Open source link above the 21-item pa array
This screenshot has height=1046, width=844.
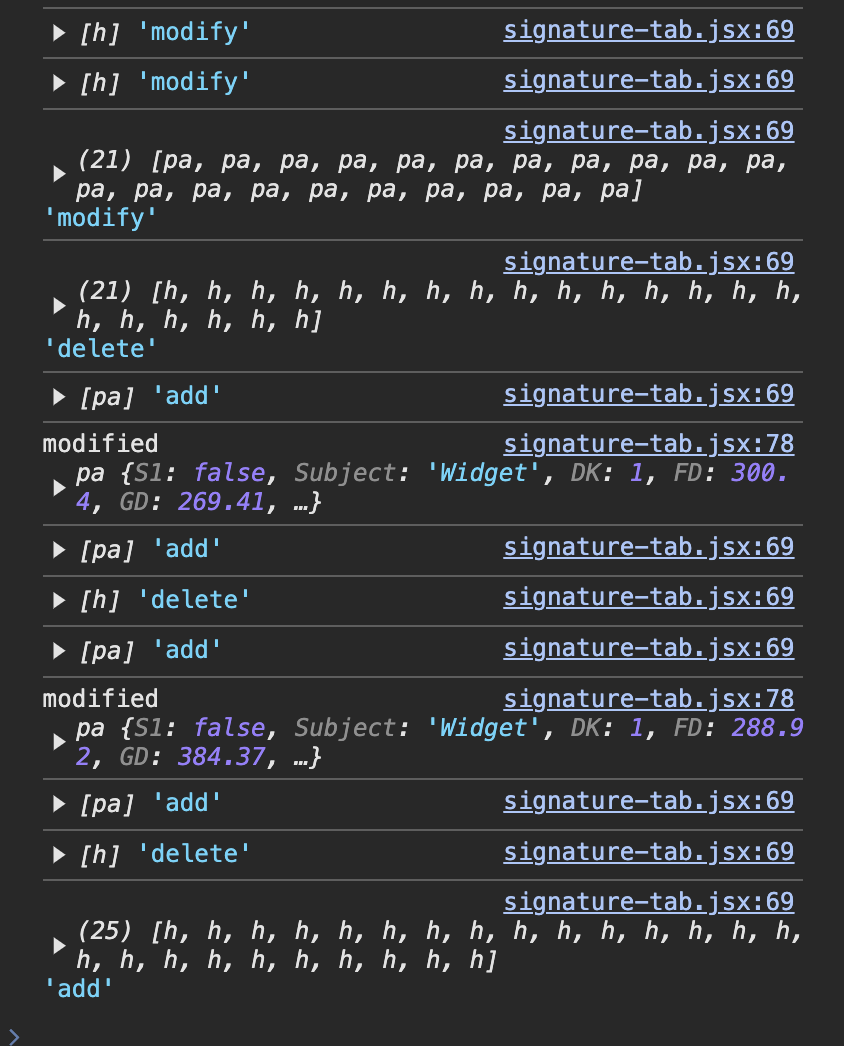(649, 131)
